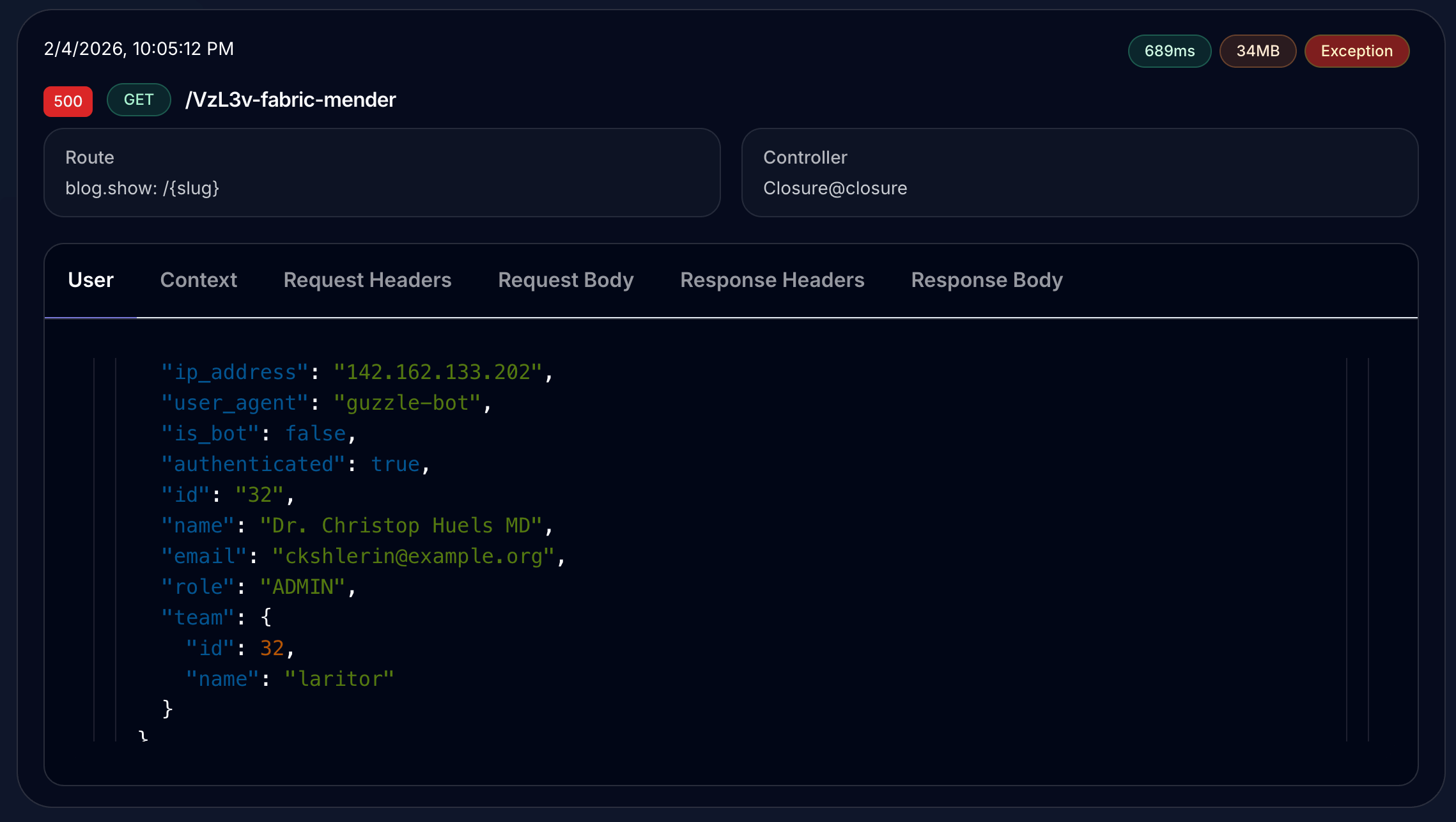Click the GET method badge
The height and width of the screenshot is (822, 1456).
coord(139,100)
